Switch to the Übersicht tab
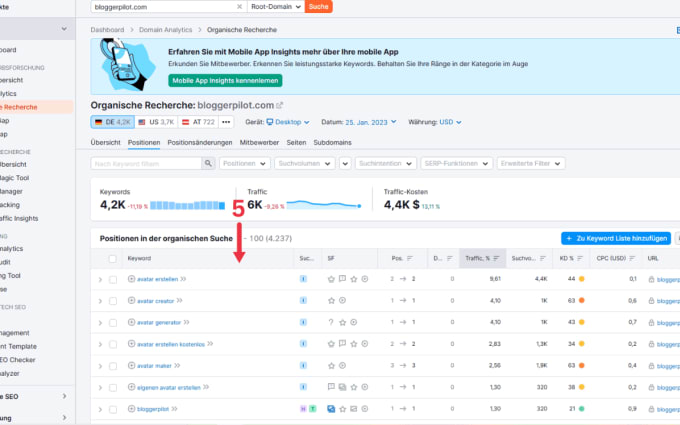This screenshot has height=425, width=680. coord(105,142)
